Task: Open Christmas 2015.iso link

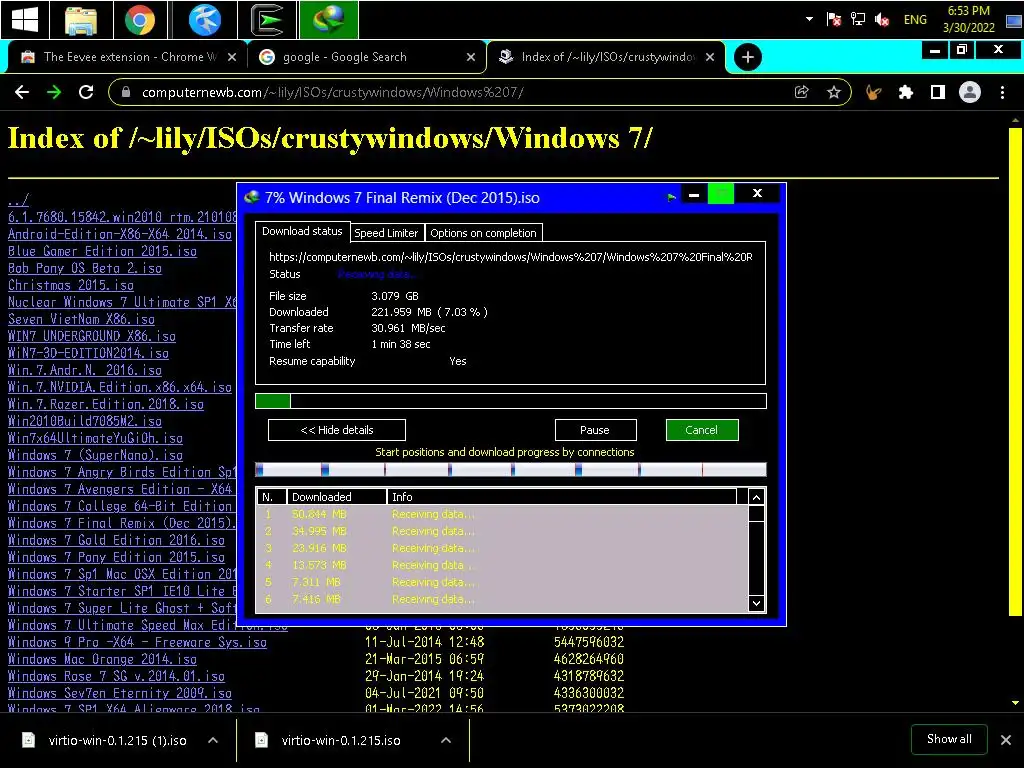Action: click(x=71, y=285)
